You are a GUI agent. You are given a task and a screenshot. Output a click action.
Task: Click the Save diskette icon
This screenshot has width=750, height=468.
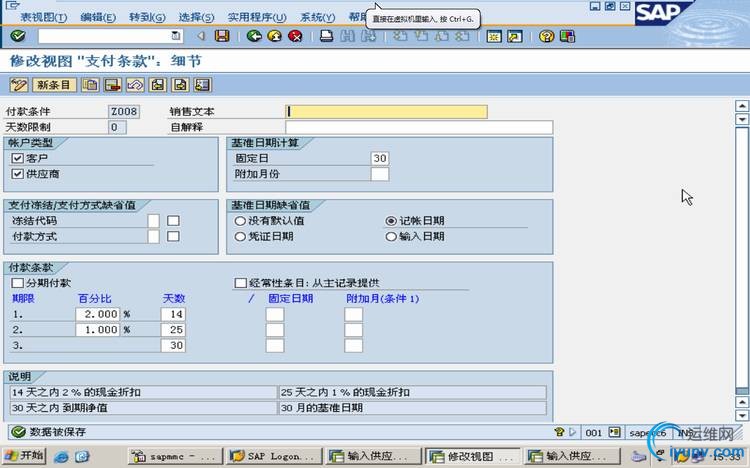pos(222,36)
